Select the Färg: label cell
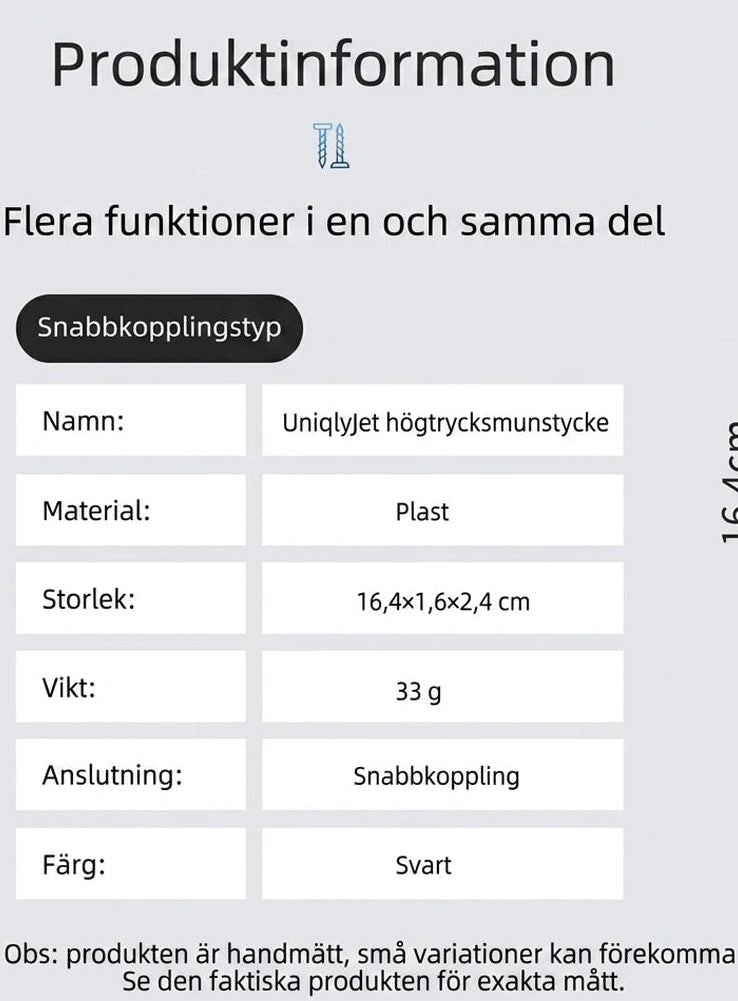The width and height of the screenshot is (738, 1001). click(x=131, y=864)
